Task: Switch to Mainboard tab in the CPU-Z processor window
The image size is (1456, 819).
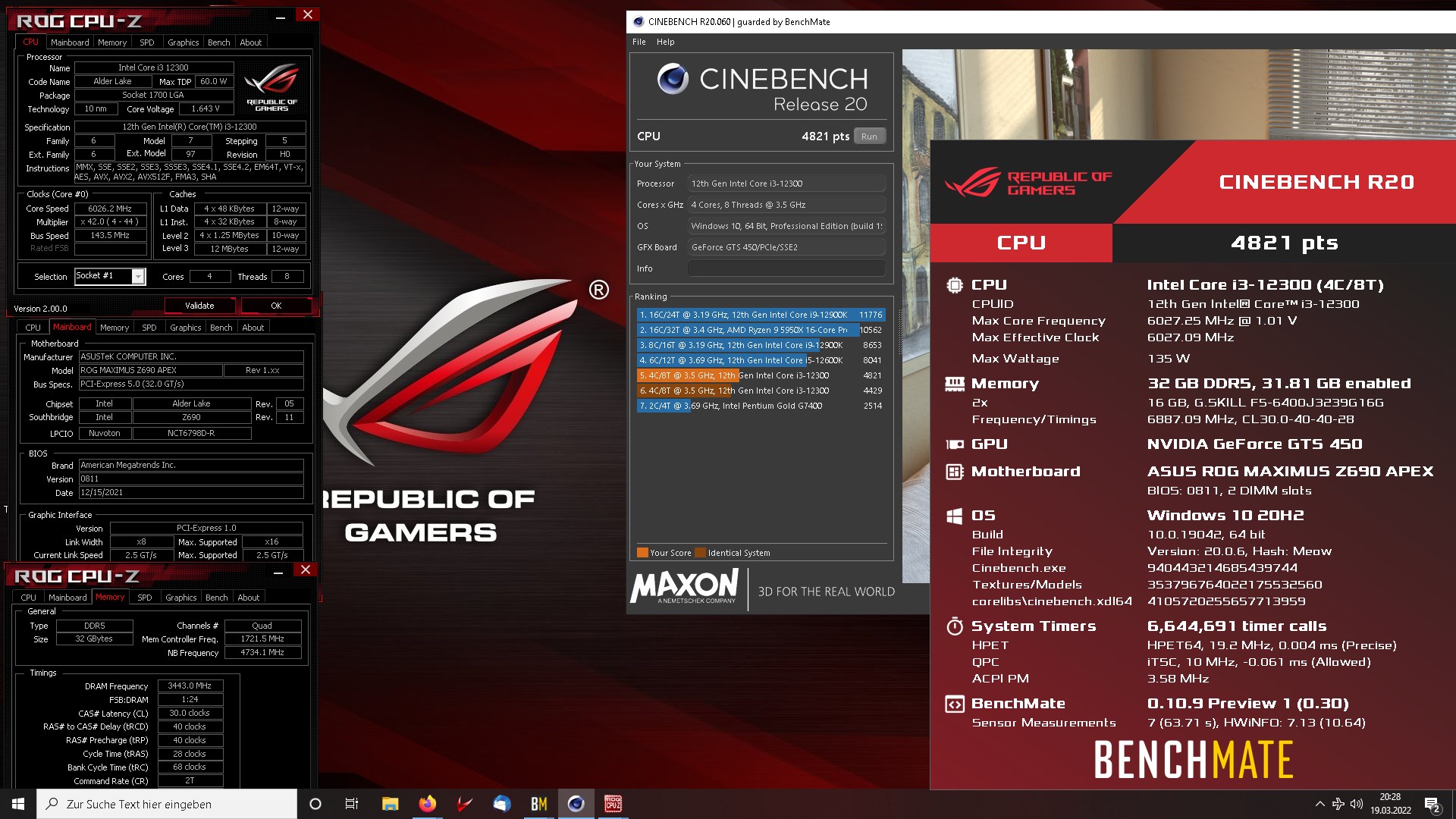Action: point(70,42)
